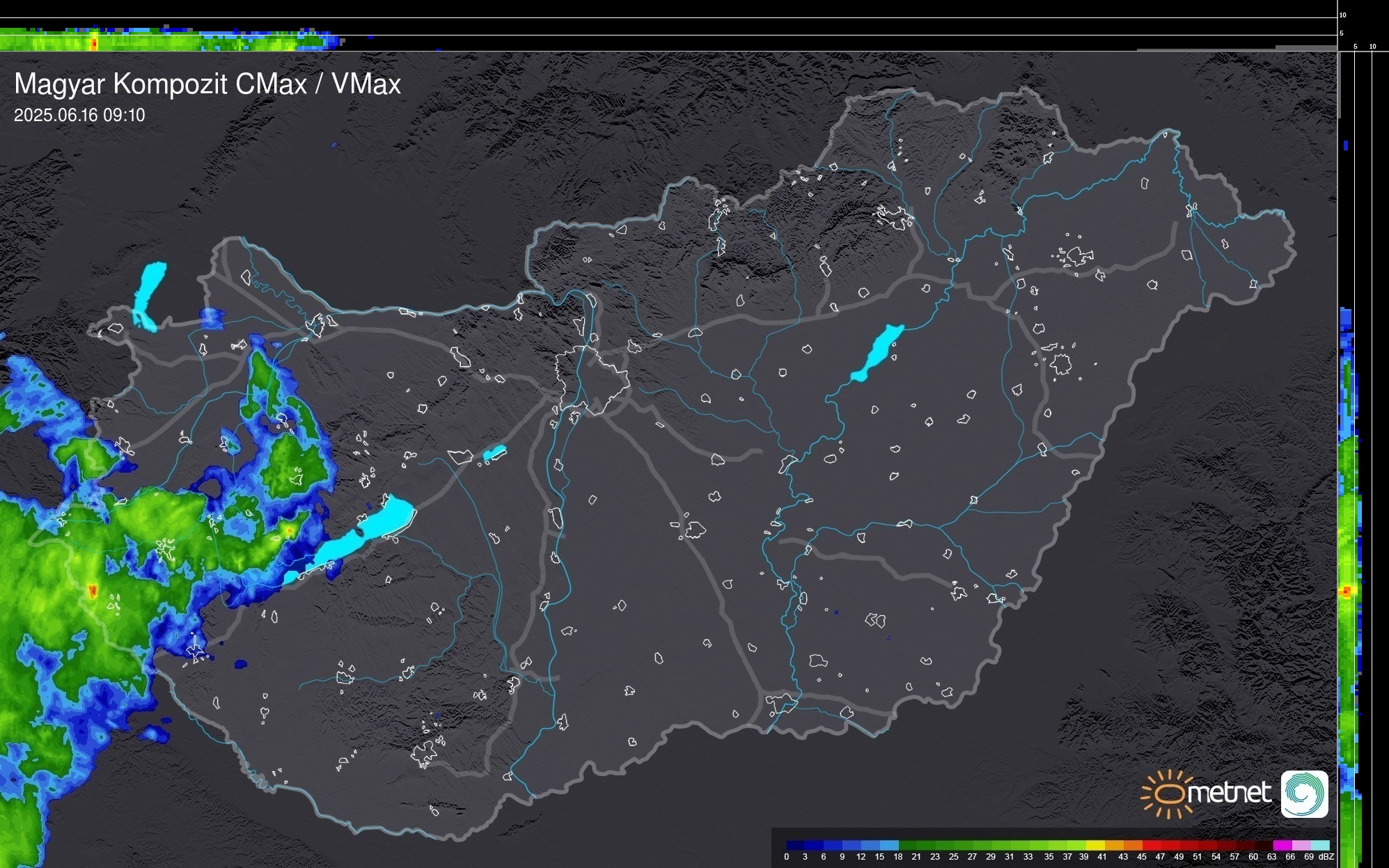
Task: Click the teal swirl logo icon
Action: click(x=1304, y=794)
